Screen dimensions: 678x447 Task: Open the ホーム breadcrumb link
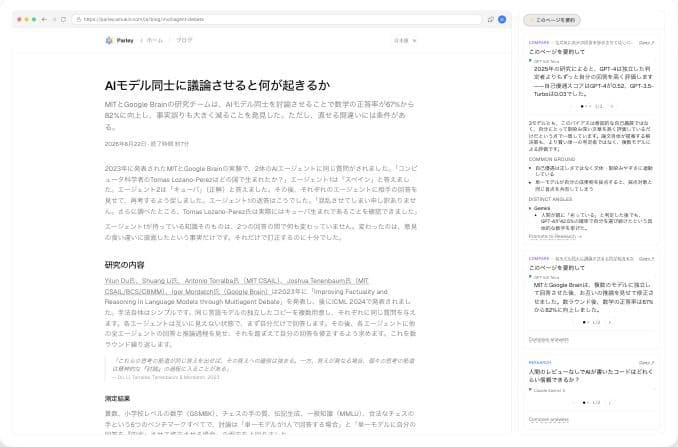click(x=154, y=40)
